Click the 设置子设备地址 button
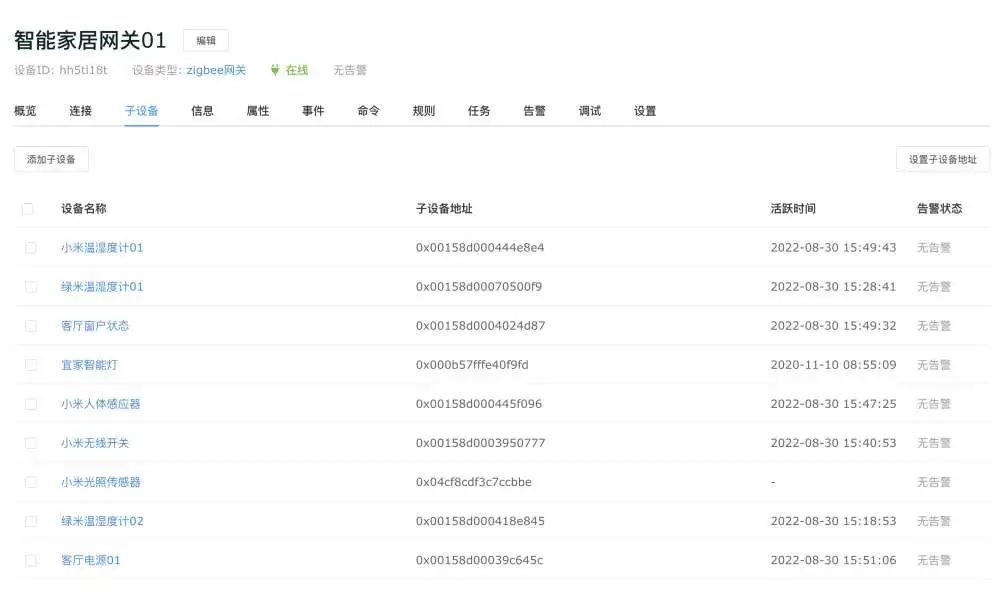This screenshot has height=600, width=1000. 943,159
